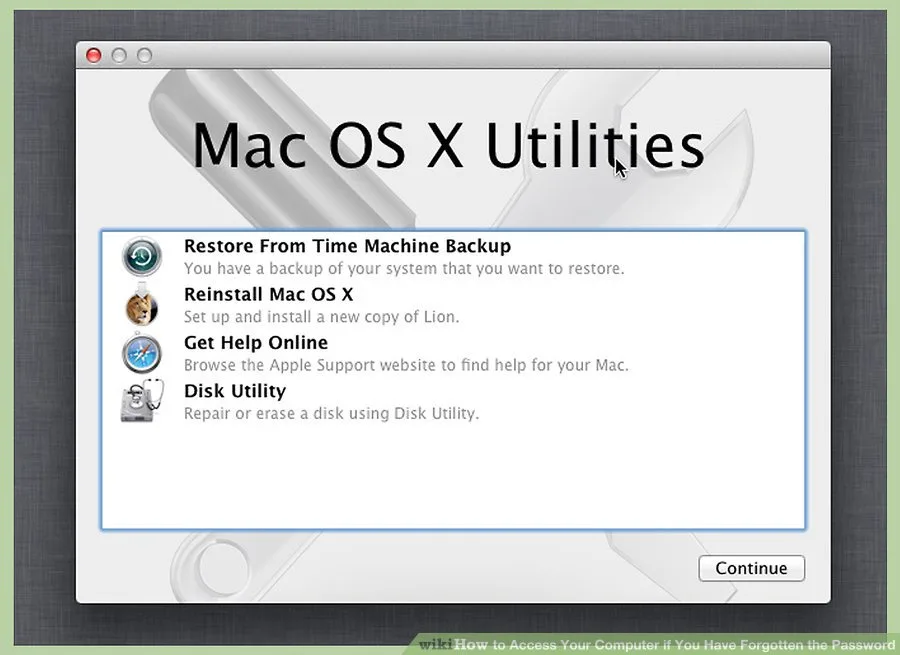Click the Mac OS X Utilities heading

point(448,145)
